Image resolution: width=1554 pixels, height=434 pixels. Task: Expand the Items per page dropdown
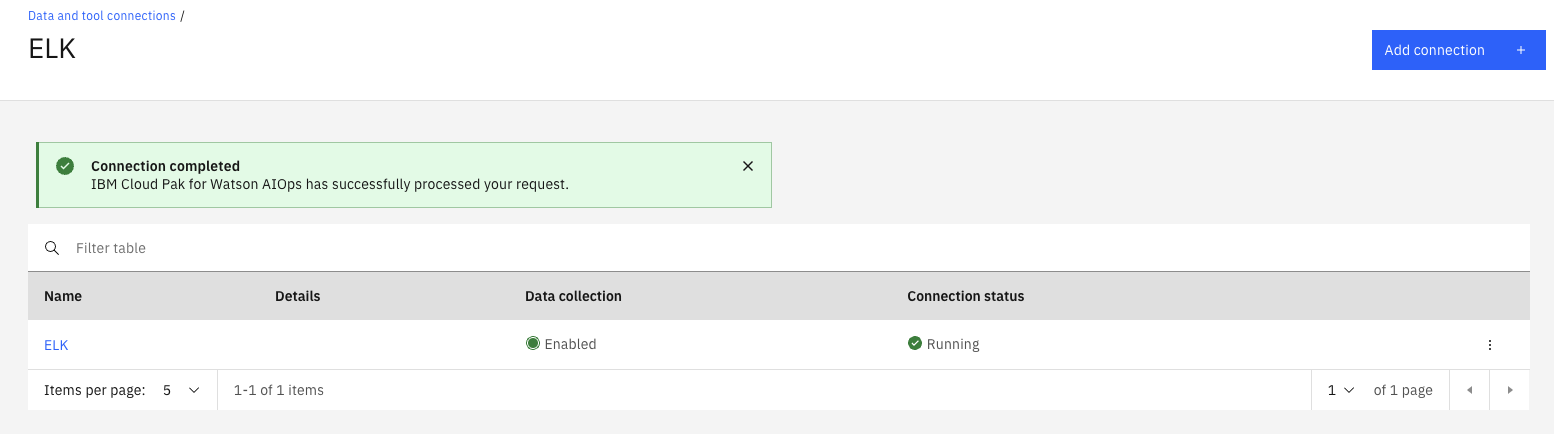(x=181, y=390)
